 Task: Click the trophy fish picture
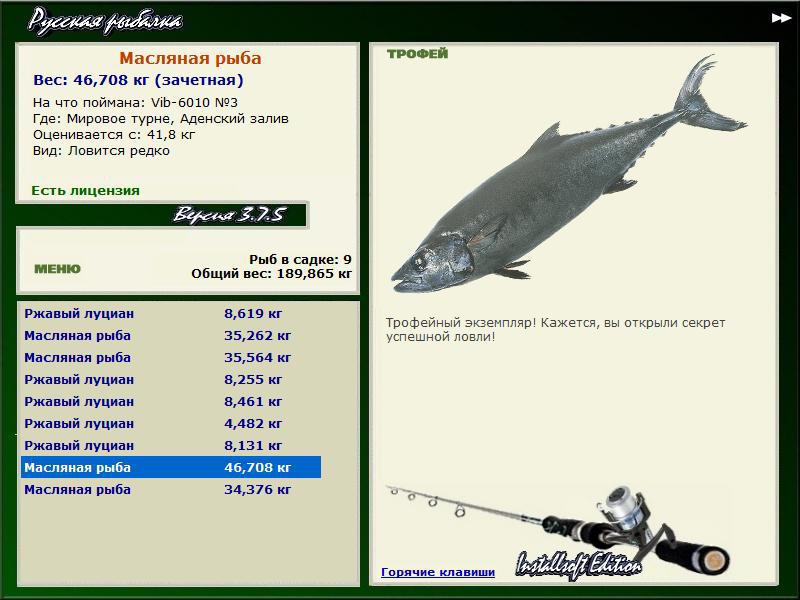(568, 173)
